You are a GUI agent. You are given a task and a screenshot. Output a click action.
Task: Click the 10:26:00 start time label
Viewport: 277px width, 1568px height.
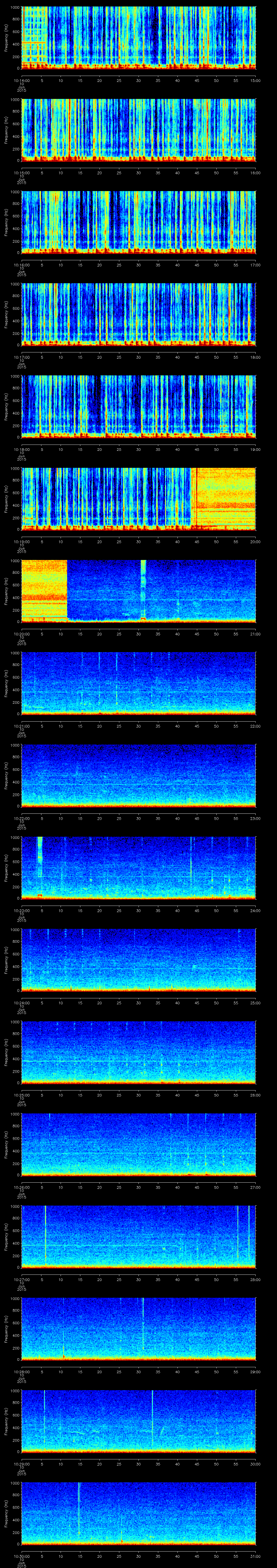[x=22, y=1187]
